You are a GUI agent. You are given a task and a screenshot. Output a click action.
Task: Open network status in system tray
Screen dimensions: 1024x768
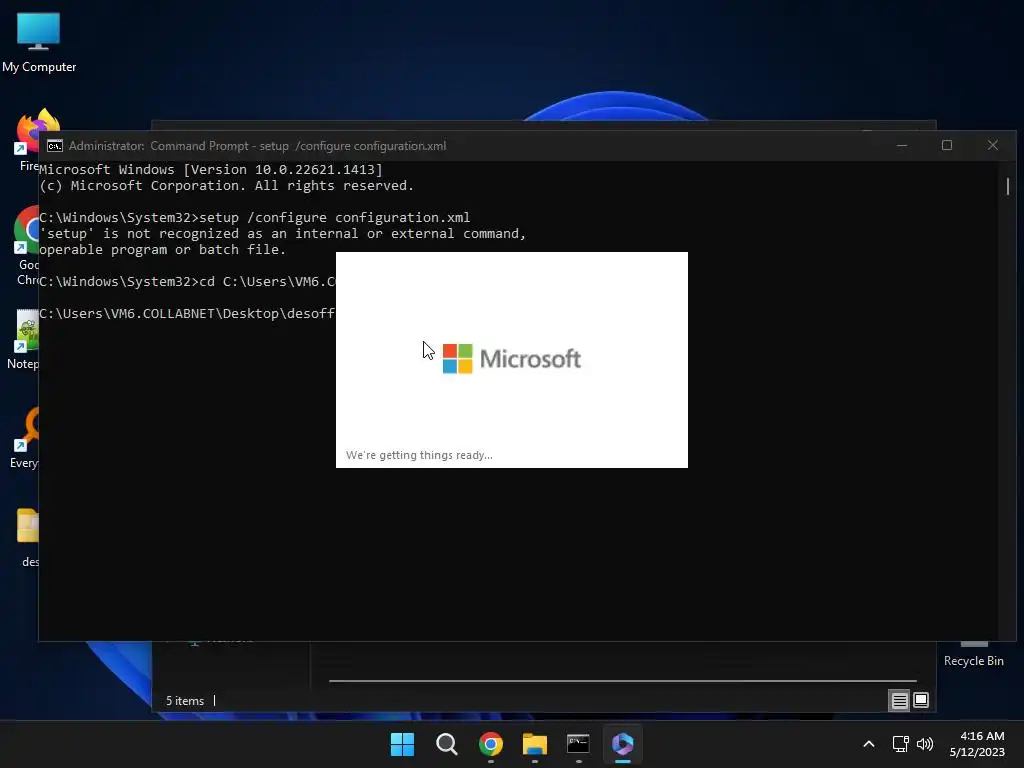pyautogui.click(x=901, y=744)
